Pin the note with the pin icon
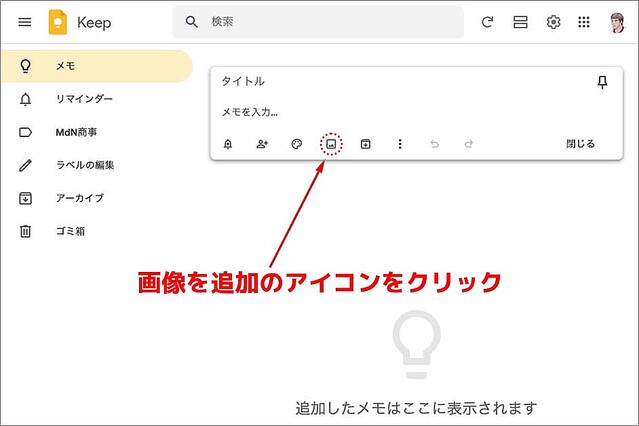This screenshot has width=639, height=426. point(602,82)
